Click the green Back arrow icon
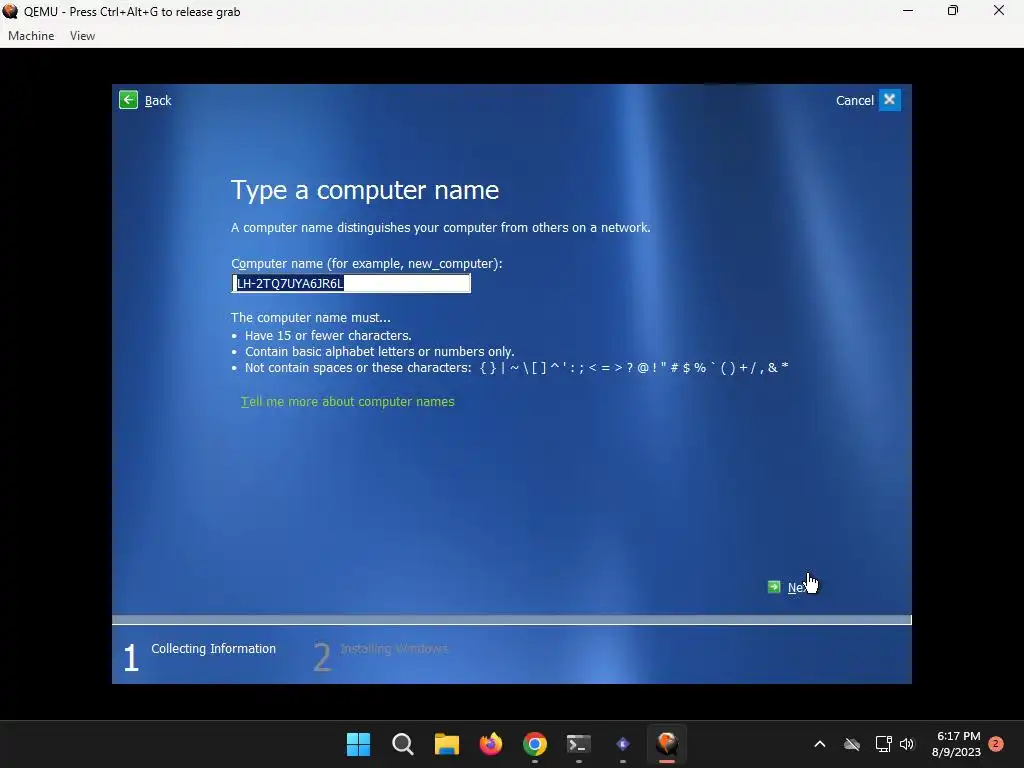Screen dimensions: 1024x768 click(129, 100)
